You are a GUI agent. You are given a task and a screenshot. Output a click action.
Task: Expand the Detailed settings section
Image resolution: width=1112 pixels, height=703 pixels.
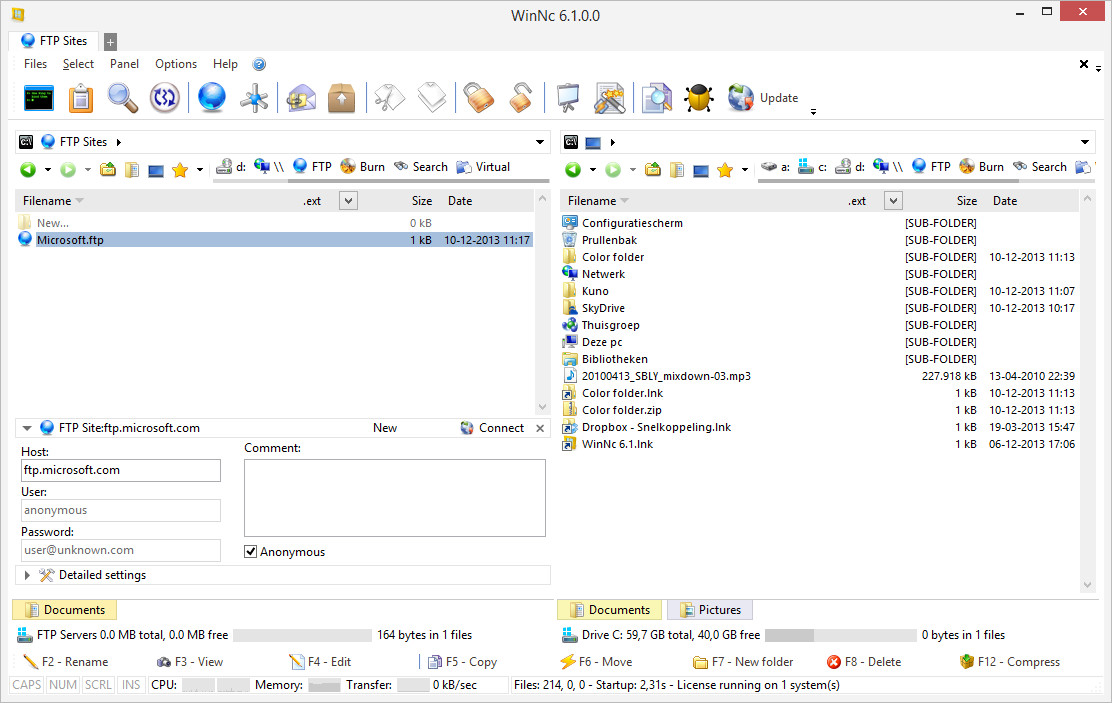coord(27,575)
